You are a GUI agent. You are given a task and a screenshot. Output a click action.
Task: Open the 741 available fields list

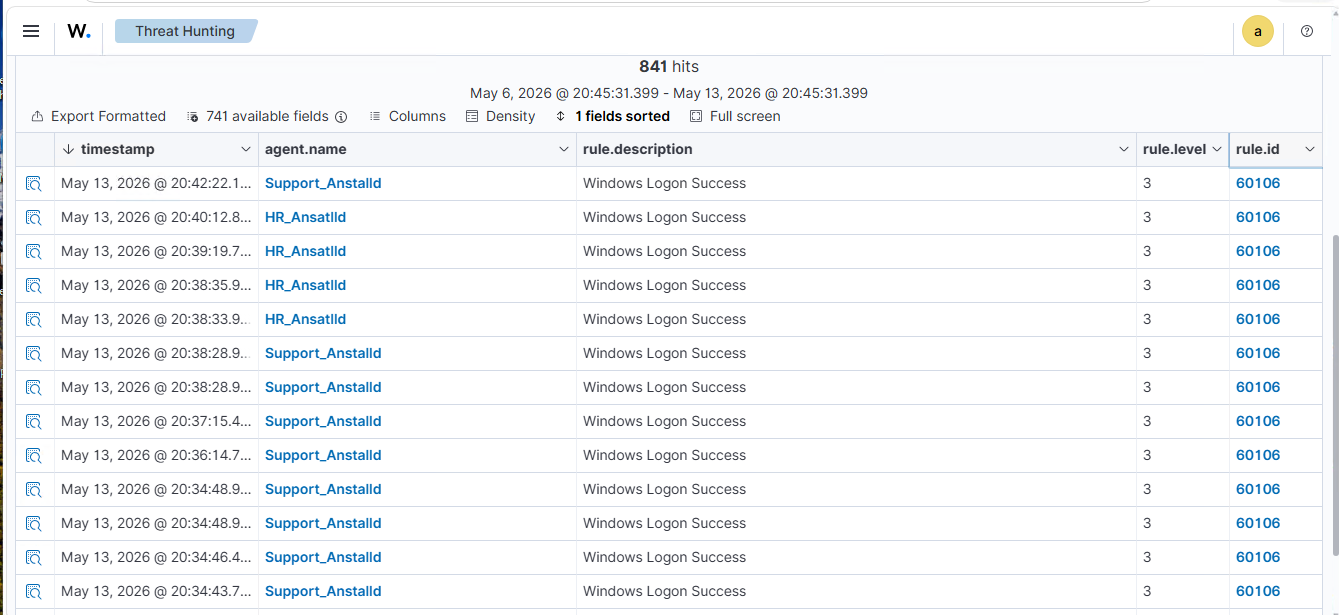[258, 116]
